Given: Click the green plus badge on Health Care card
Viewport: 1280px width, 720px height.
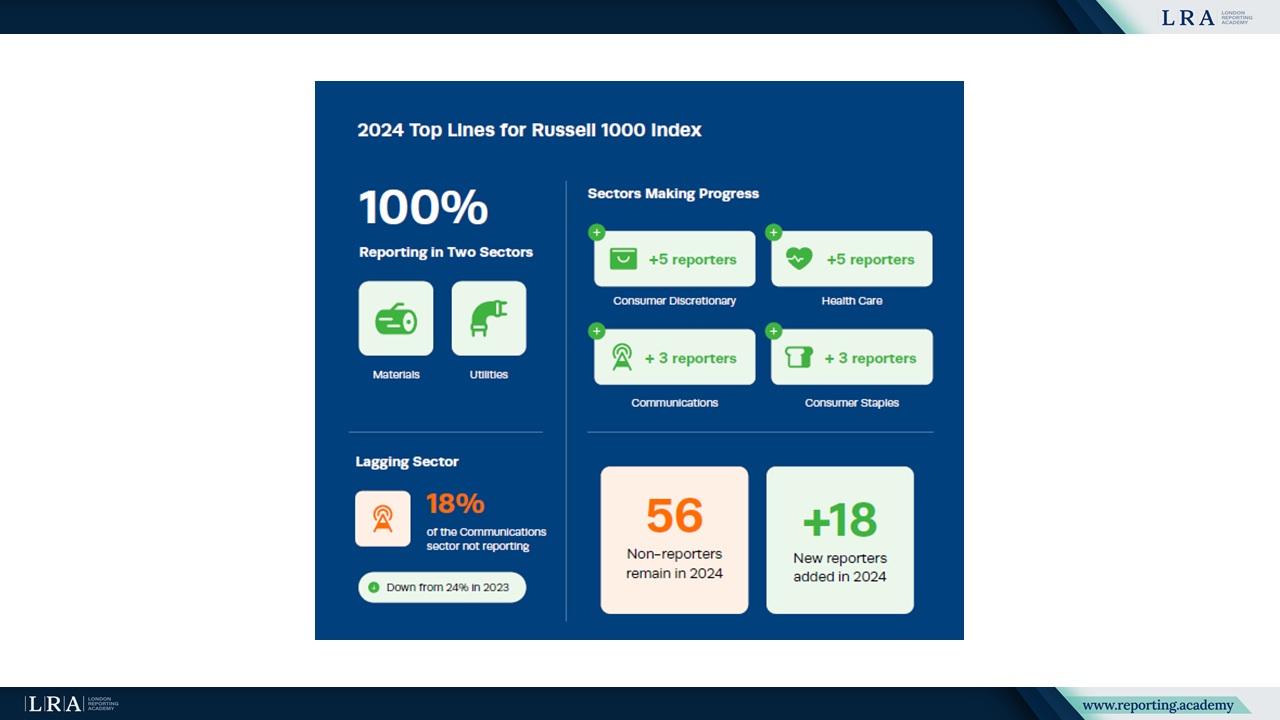Looking at the screenshot, I should pos(773,233).
